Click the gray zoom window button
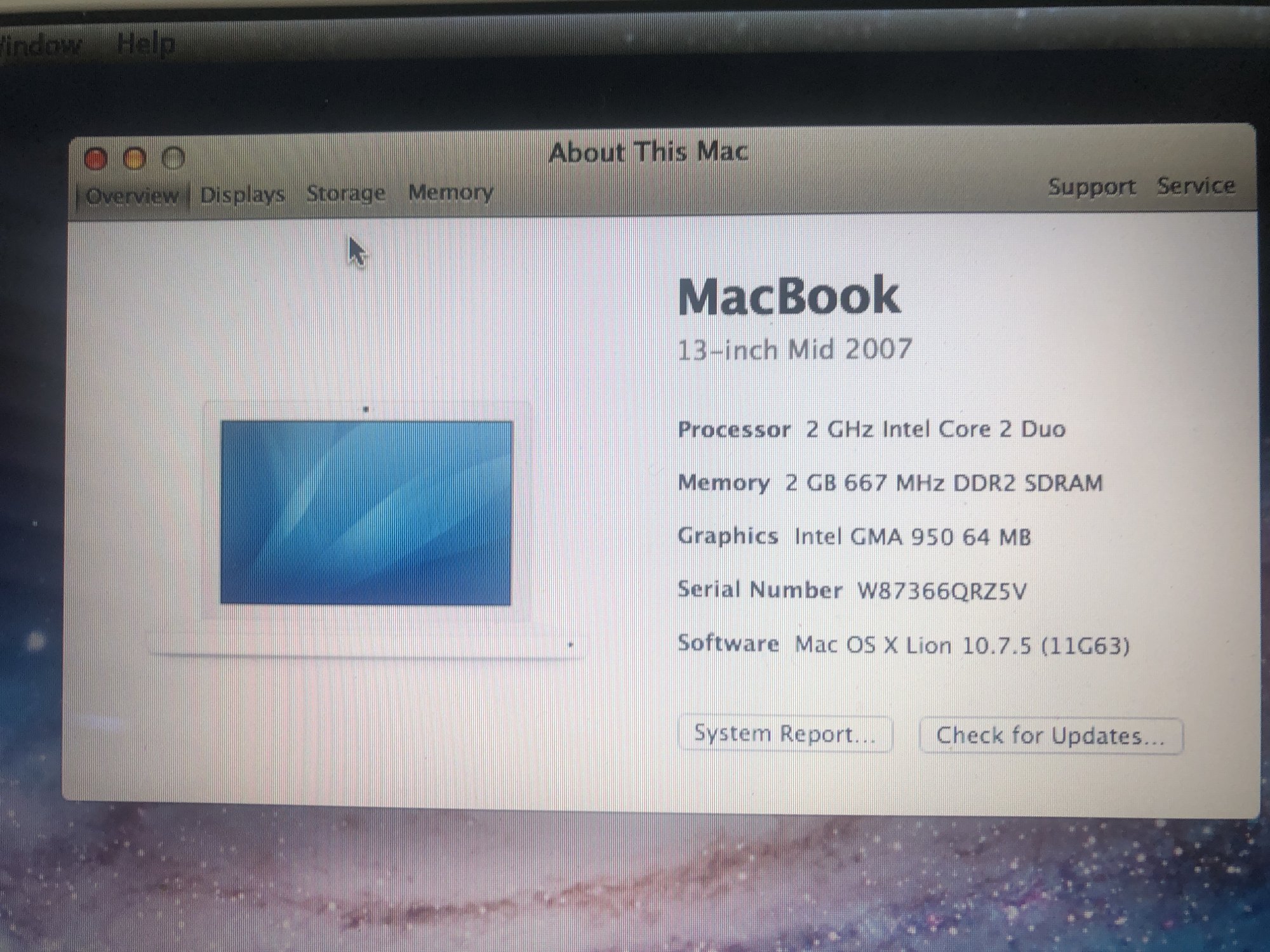This screenshot has height=952, width=1270. click(x=173, y=158)
